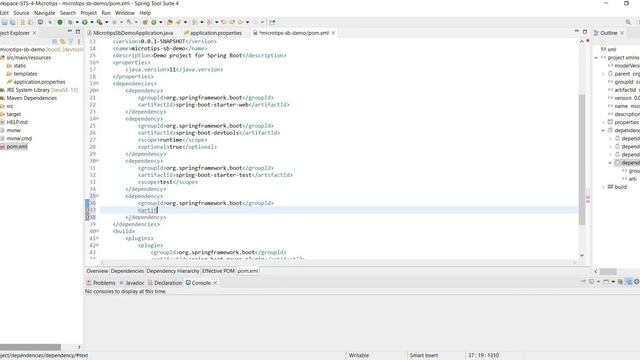
Task: Switch to the Overview POM editor tab
Action: tap(97, 271)
